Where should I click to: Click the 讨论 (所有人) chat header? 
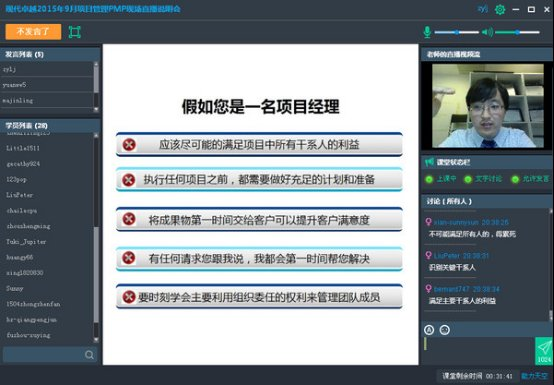click(x=487, y=201)
